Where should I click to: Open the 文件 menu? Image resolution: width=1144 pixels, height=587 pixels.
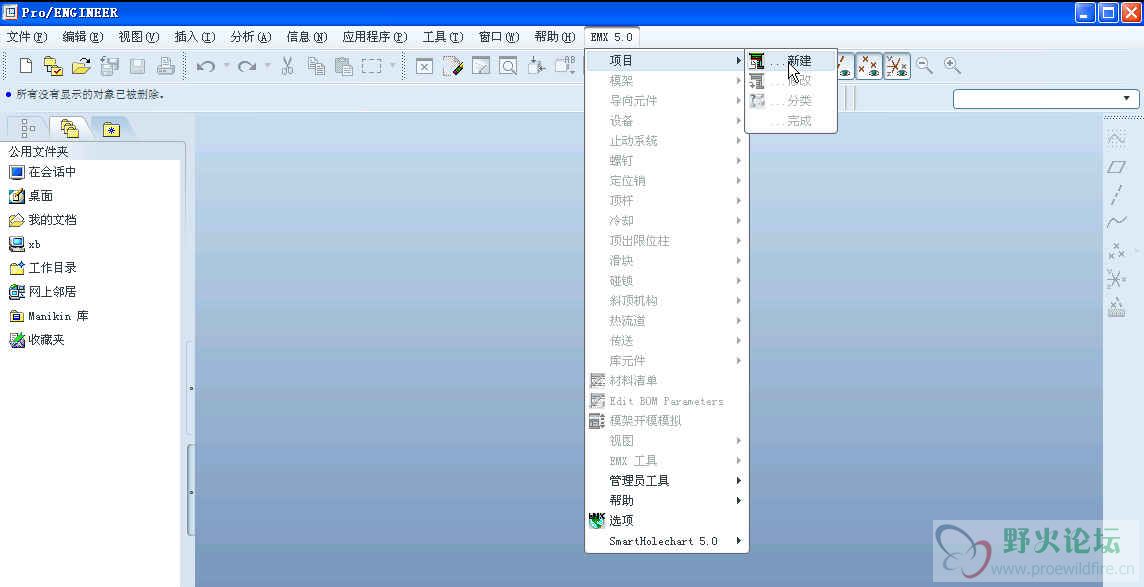click(x=27, y=36)
